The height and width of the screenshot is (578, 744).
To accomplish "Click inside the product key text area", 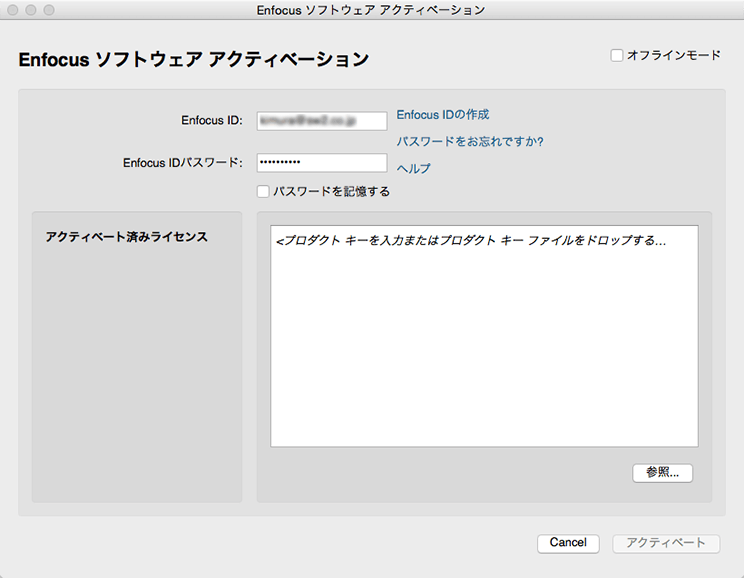I will tap(484, 336).
